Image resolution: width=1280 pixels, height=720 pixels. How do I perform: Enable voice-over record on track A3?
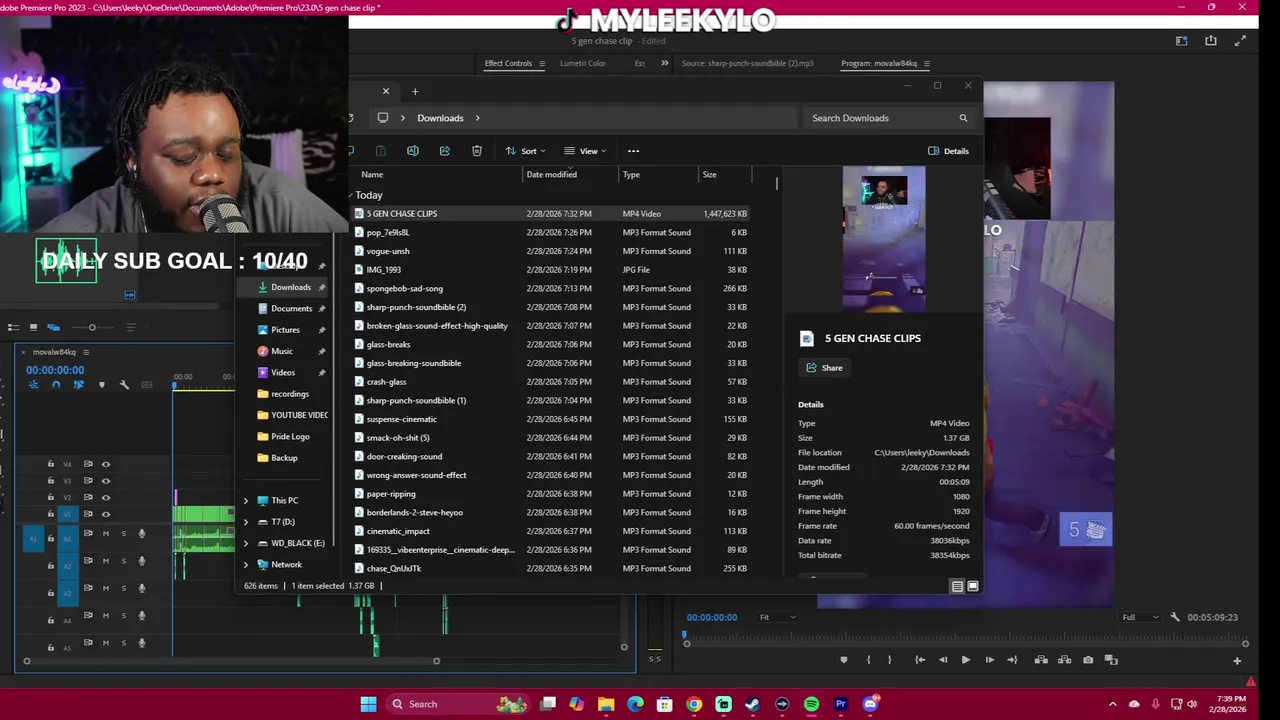click(x=141, y=588)
